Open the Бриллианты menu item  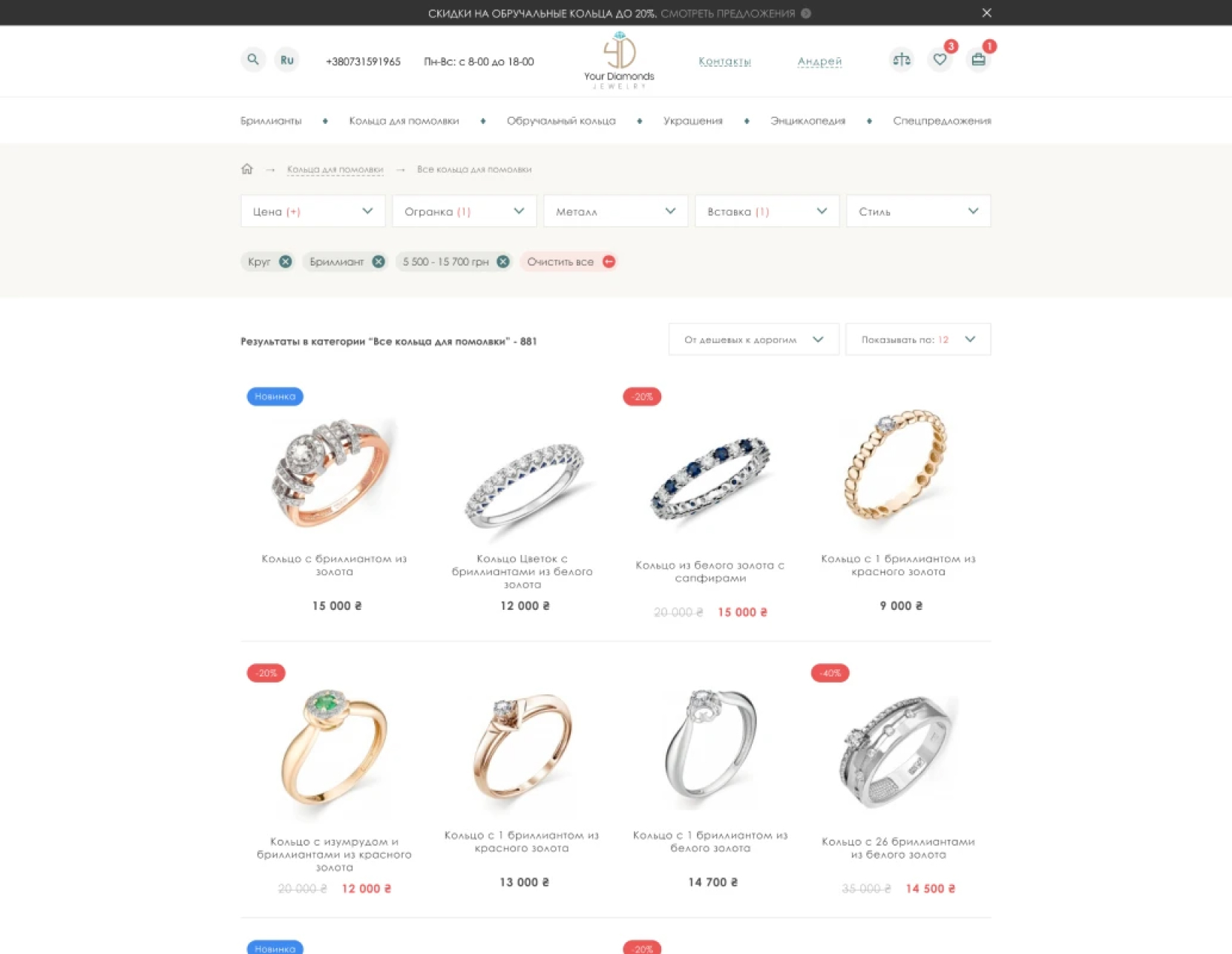[x=271, y=121]
